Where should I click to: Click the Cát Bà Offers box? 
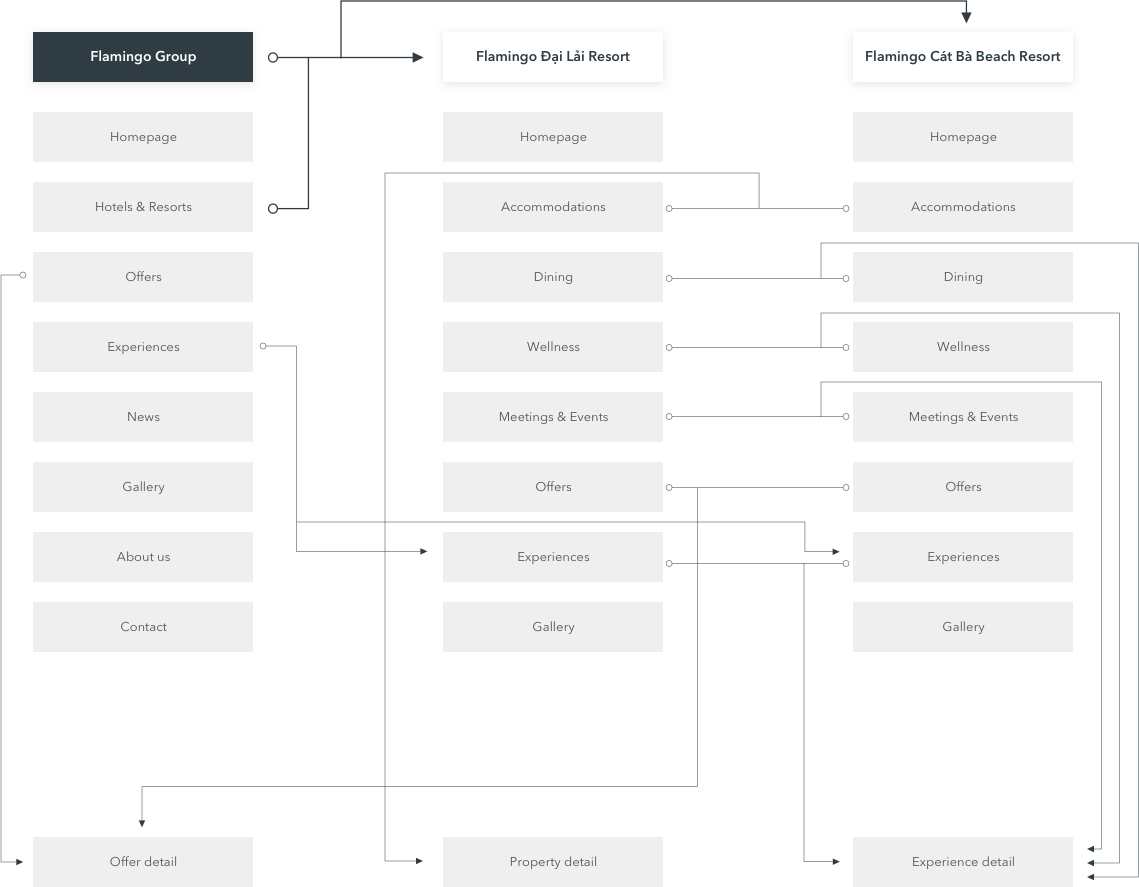[962, 487]
